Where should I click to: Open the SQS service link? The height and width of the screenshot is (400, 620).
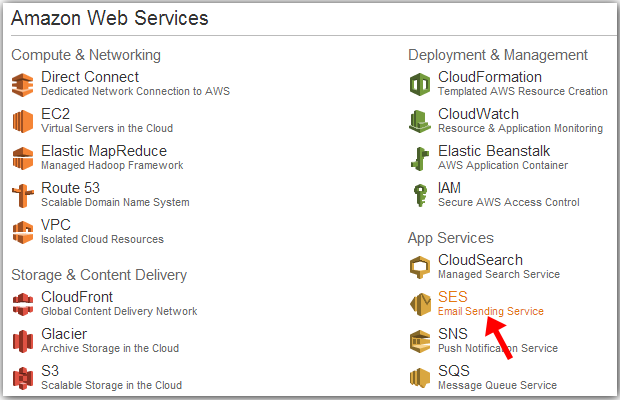pos(454,371)
